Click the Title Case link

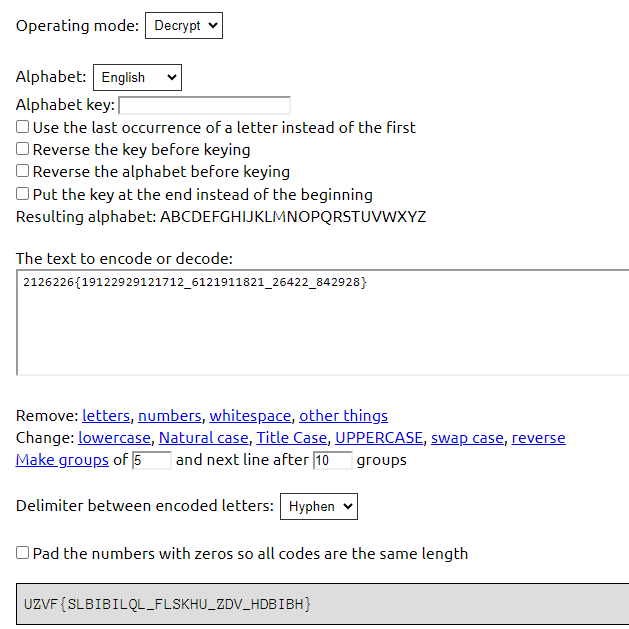(x=292, y=438)
